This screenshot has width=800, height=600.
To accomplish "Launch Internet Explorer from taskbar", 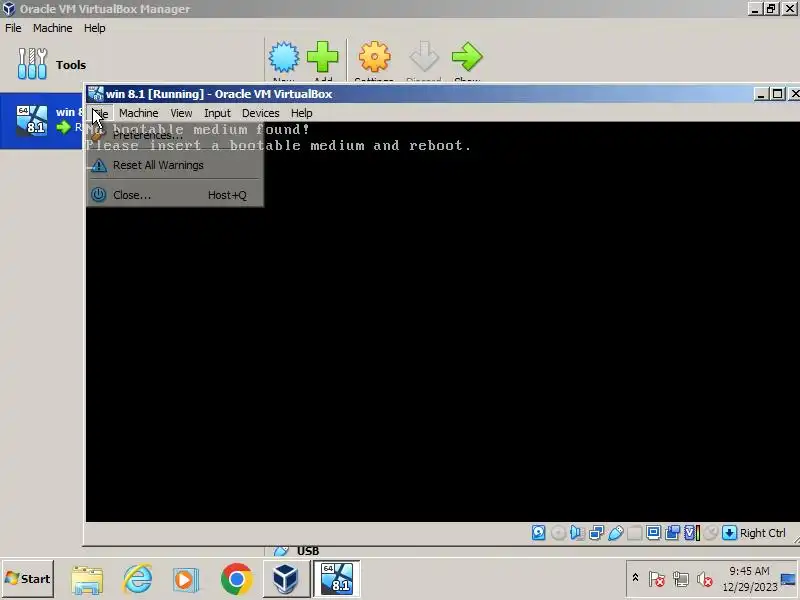I will pyautogui.click(x=137, y=579).
